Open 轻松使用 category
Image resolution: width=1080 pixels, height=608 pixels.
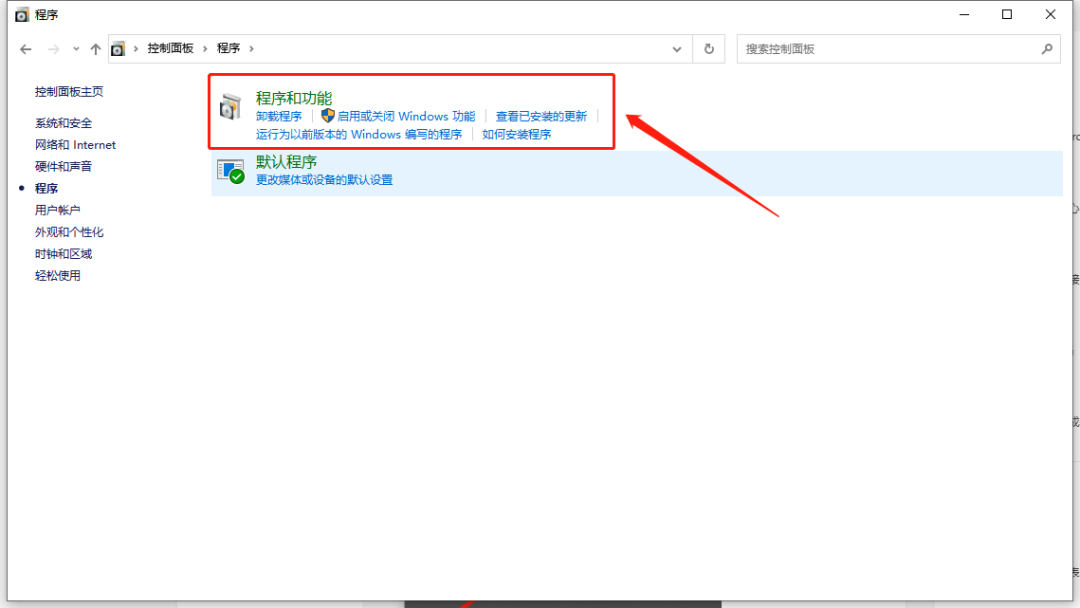click(58, 275)
